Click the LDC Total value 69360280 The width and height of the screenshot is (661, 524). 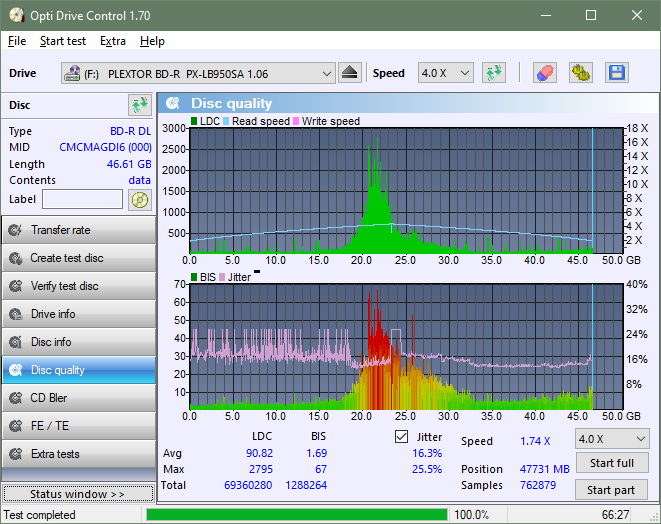[x=248, y=485]
